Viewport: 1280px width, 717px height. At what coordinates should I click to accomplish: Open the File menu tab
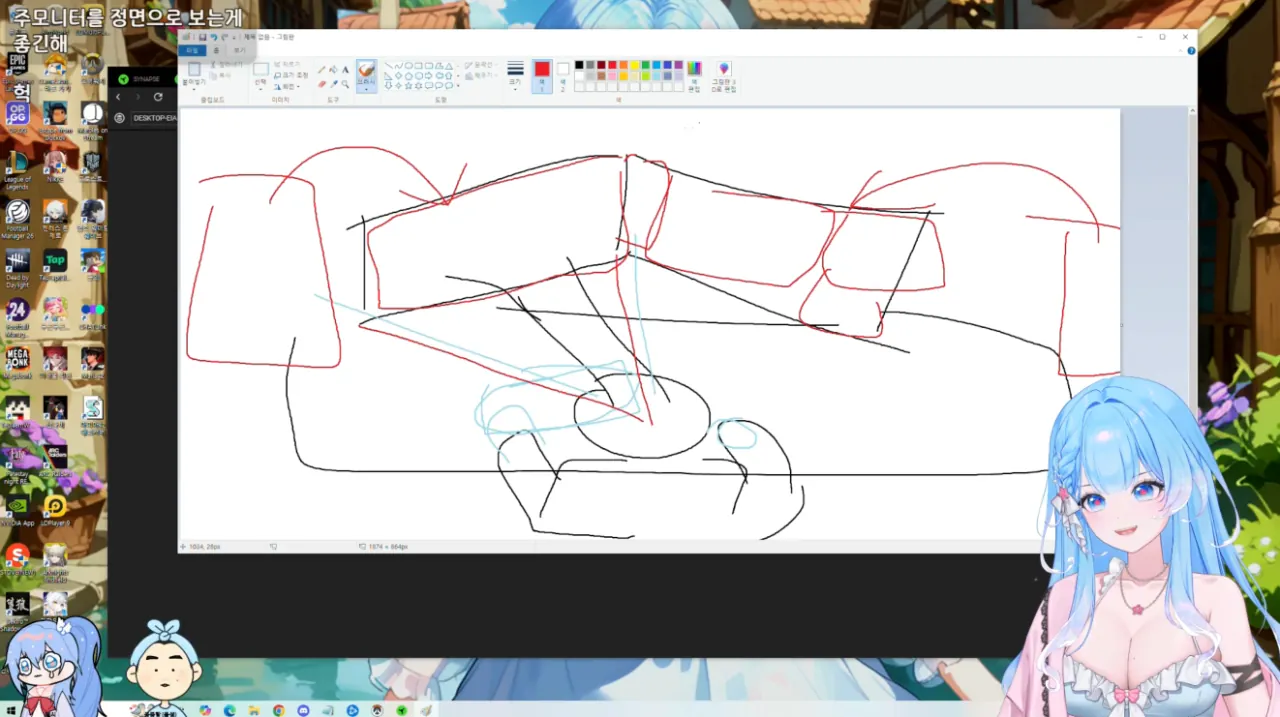tap(193, 50)
